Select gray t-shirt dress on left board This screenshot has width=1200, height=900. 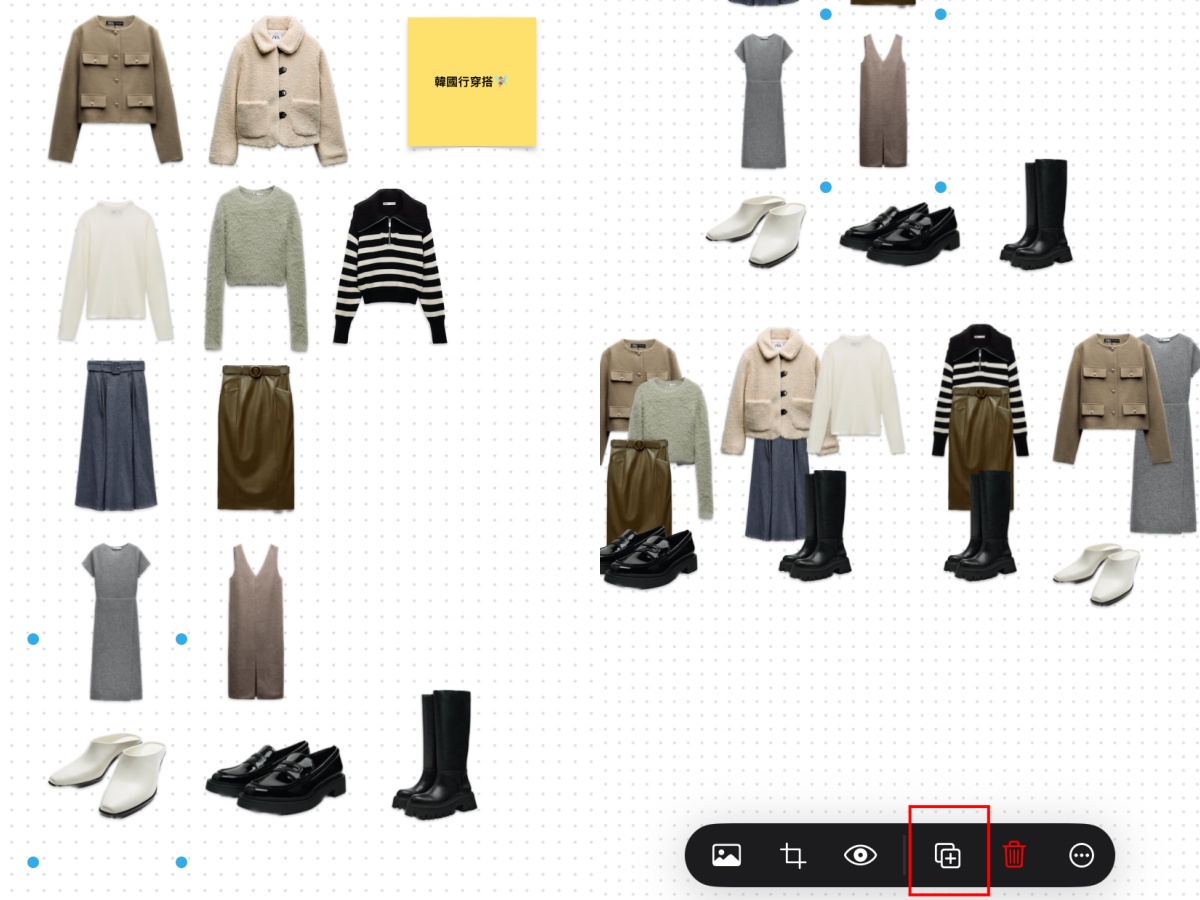click(x=116, y=620)
